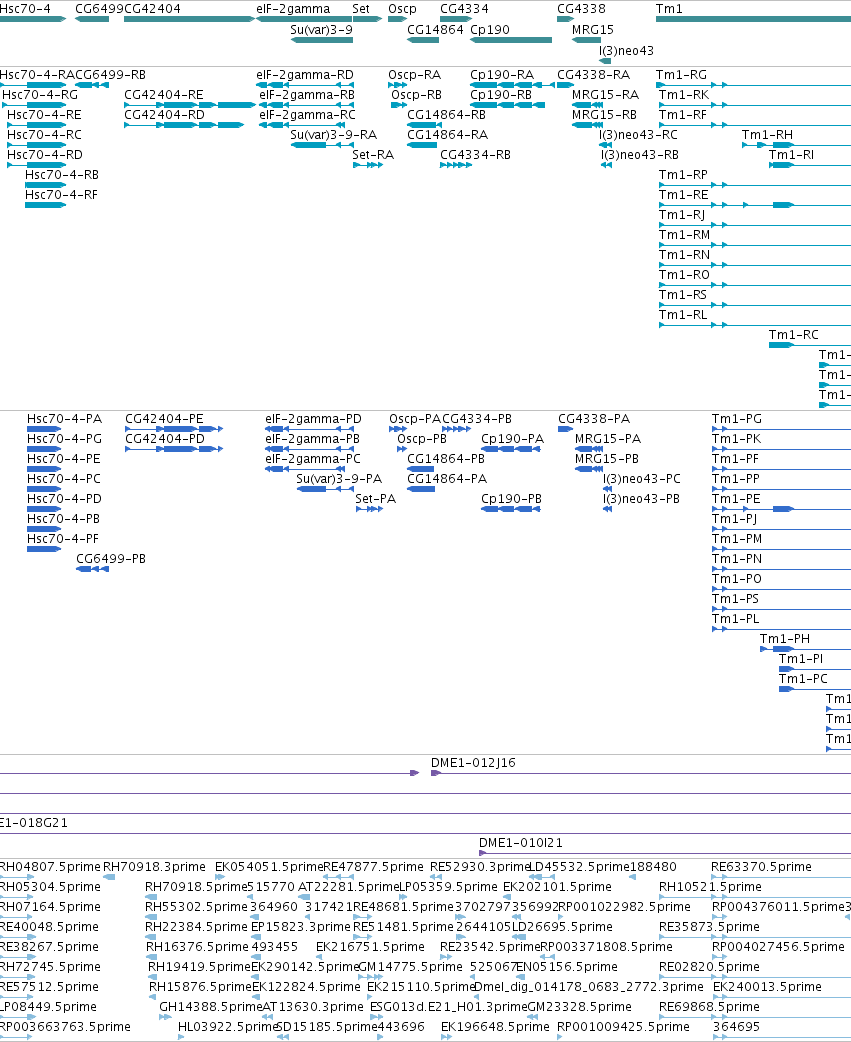This screenshot has height=1042, width=851.
Task: Select transcript Cp190-RA
Action: (x=502, y=74)
